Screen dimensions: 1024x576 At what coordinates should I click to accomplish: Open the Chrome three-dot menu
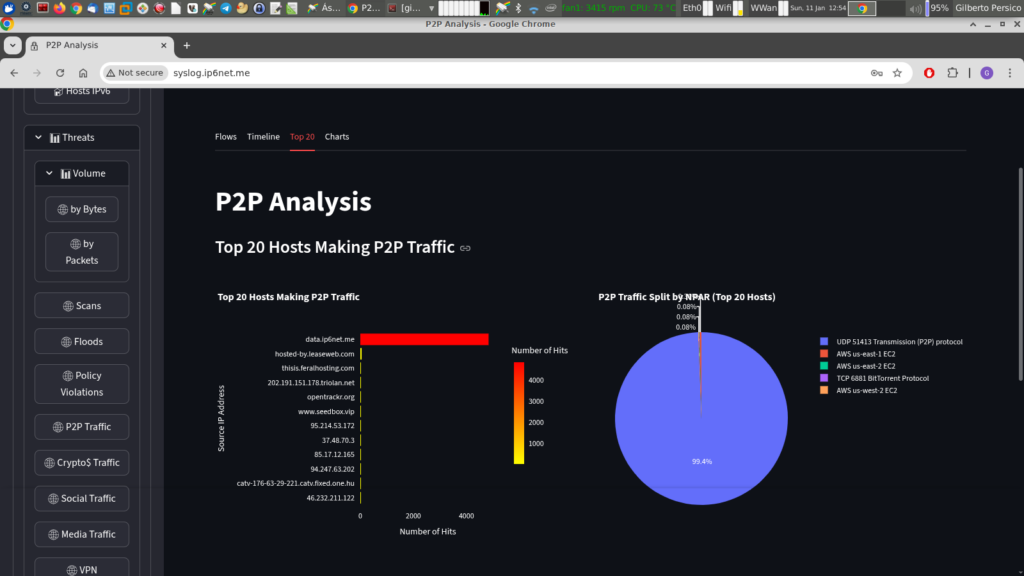1010,73
